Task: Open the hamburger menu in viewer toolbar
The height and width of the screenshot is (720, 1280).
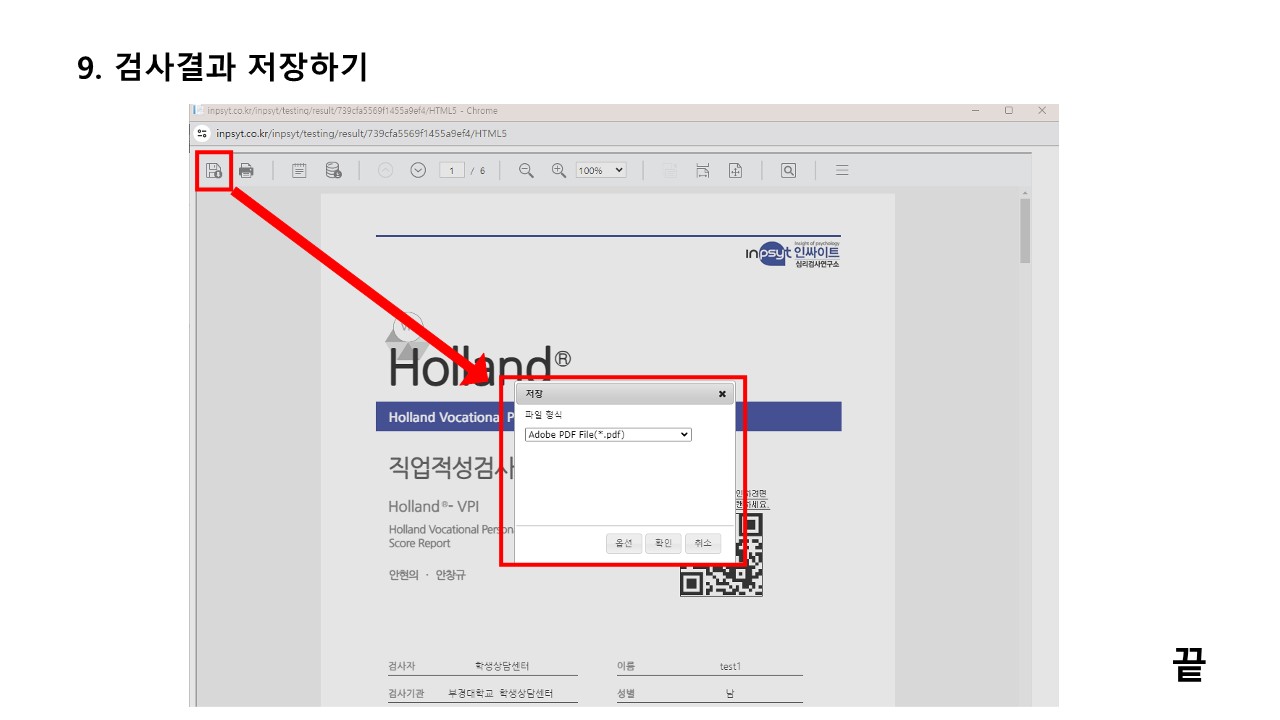Action: pyautogui.click(x=842, y=170)
